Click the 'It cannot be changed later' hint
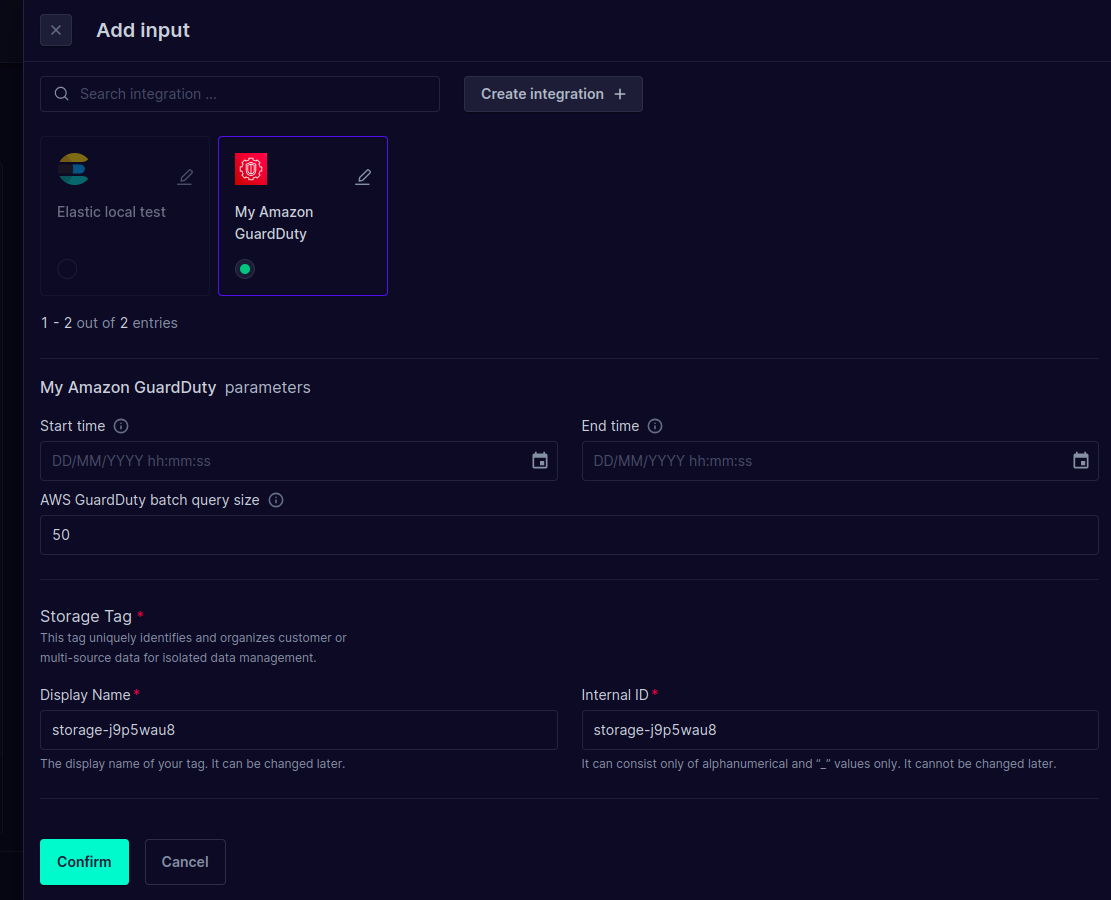Image resolution: width=1111 pixels, height=900 pixels. pos(818,764)
